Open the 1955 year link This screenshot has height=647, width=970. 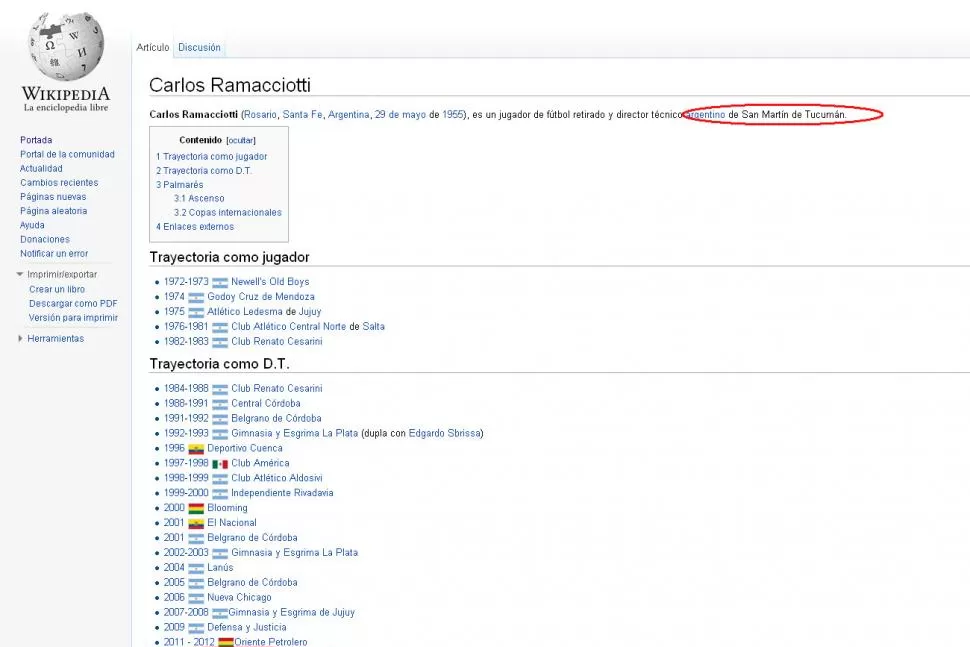[x=453, y=114]
